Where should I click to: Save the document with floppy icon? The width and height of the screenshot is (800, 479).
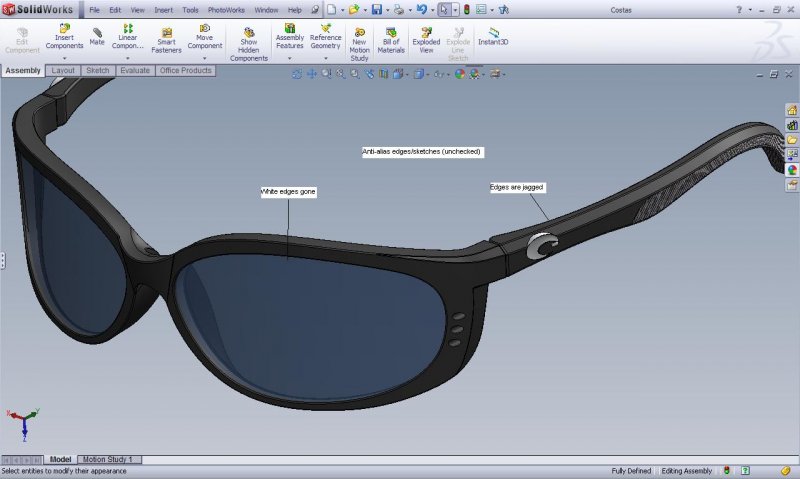coord(377,9)
